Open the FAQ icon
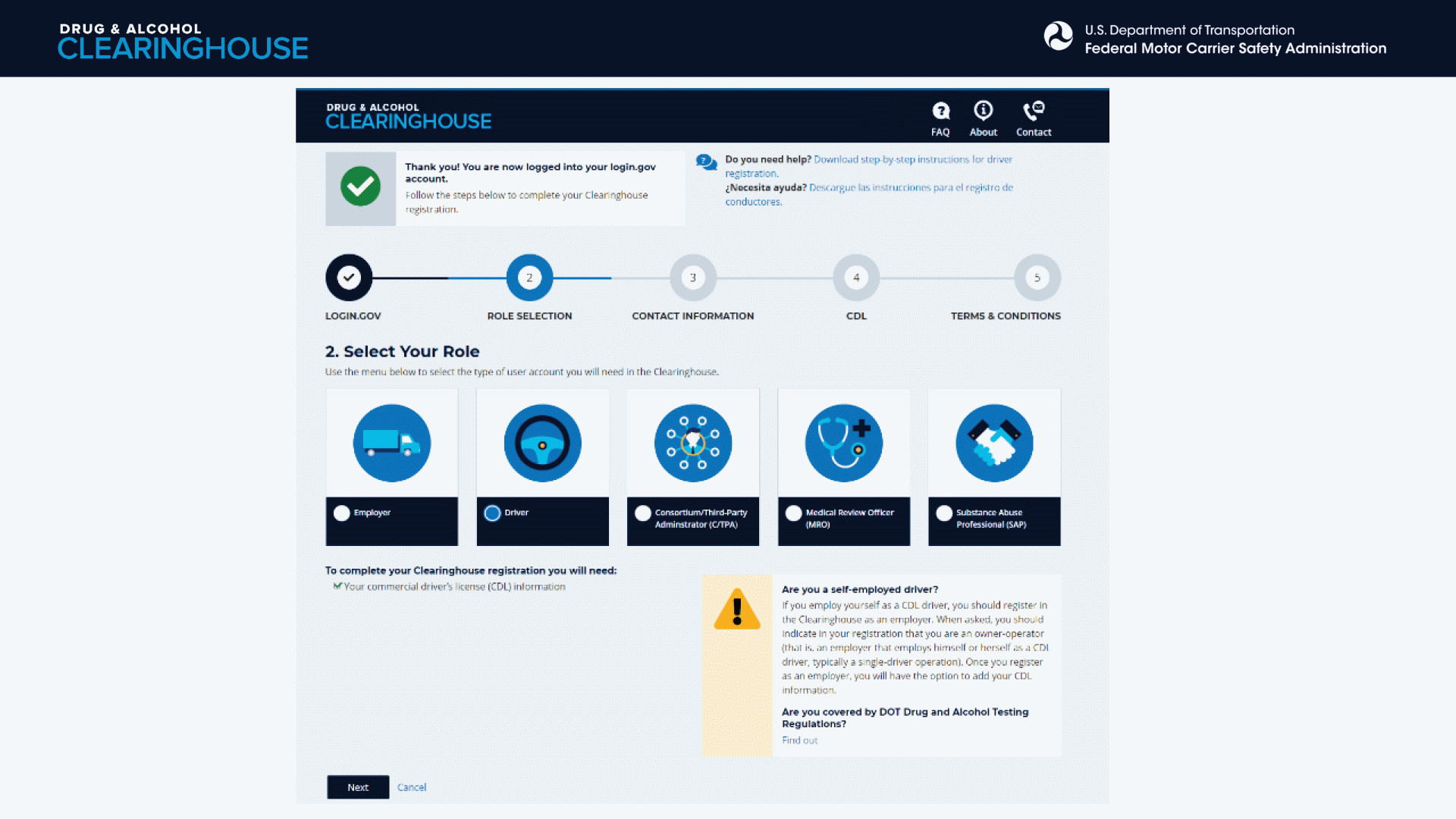 (x=940, y=111)
